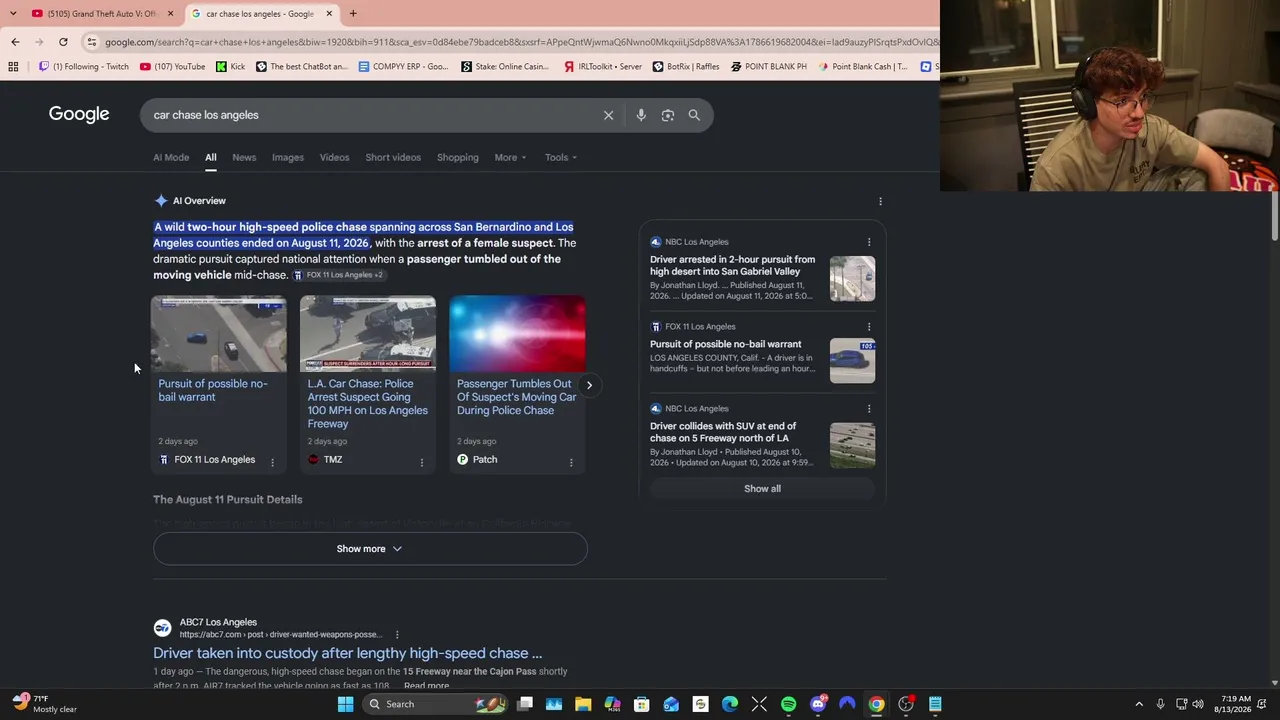Open Microsoft Edge from the taskbar

[x=730, y=704]
